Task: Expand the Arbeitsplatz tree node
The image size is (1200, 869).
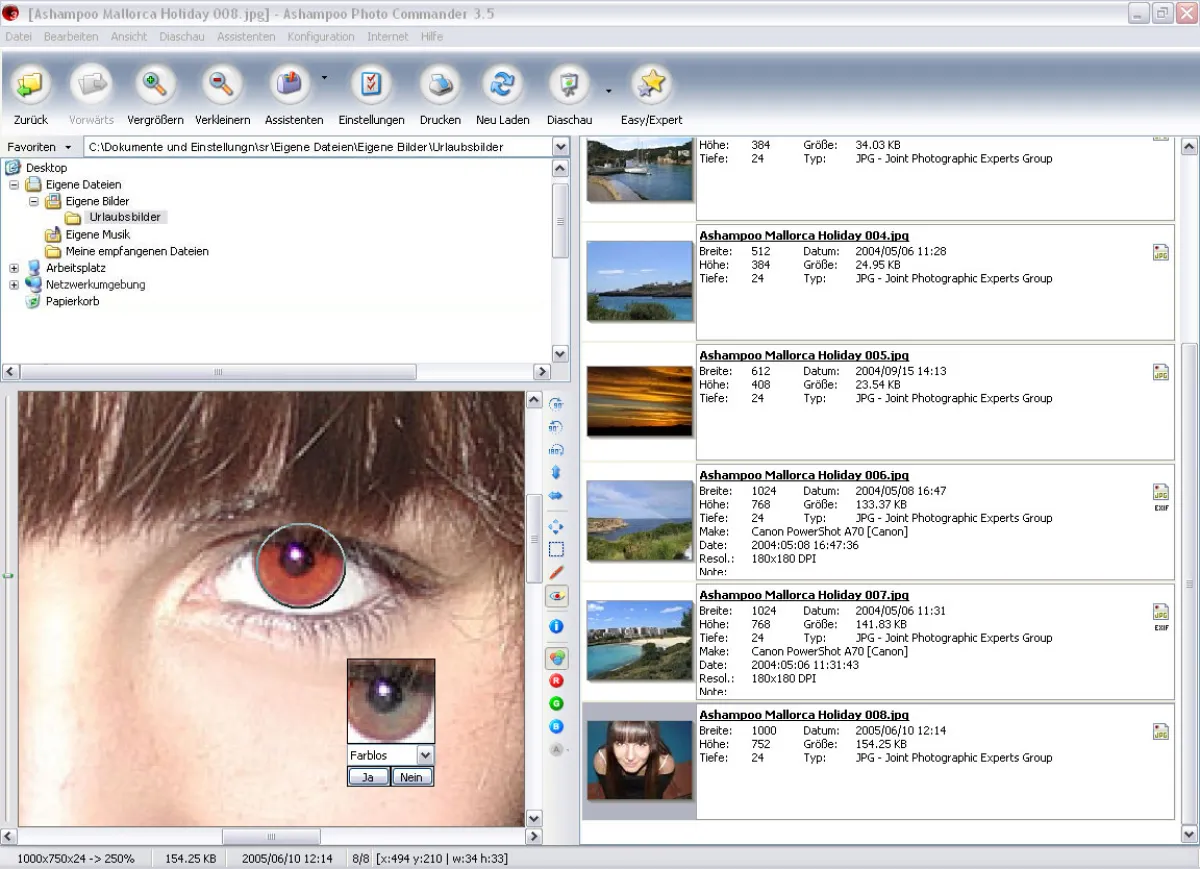Action: click(x=14, y=268)
